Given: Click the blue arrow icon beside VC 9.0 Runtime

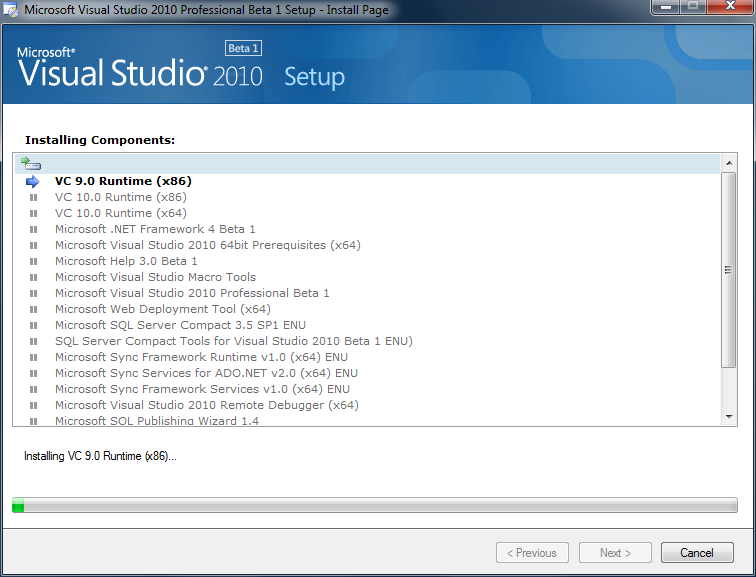Looking at the screenshot, I should pos(32,181).
